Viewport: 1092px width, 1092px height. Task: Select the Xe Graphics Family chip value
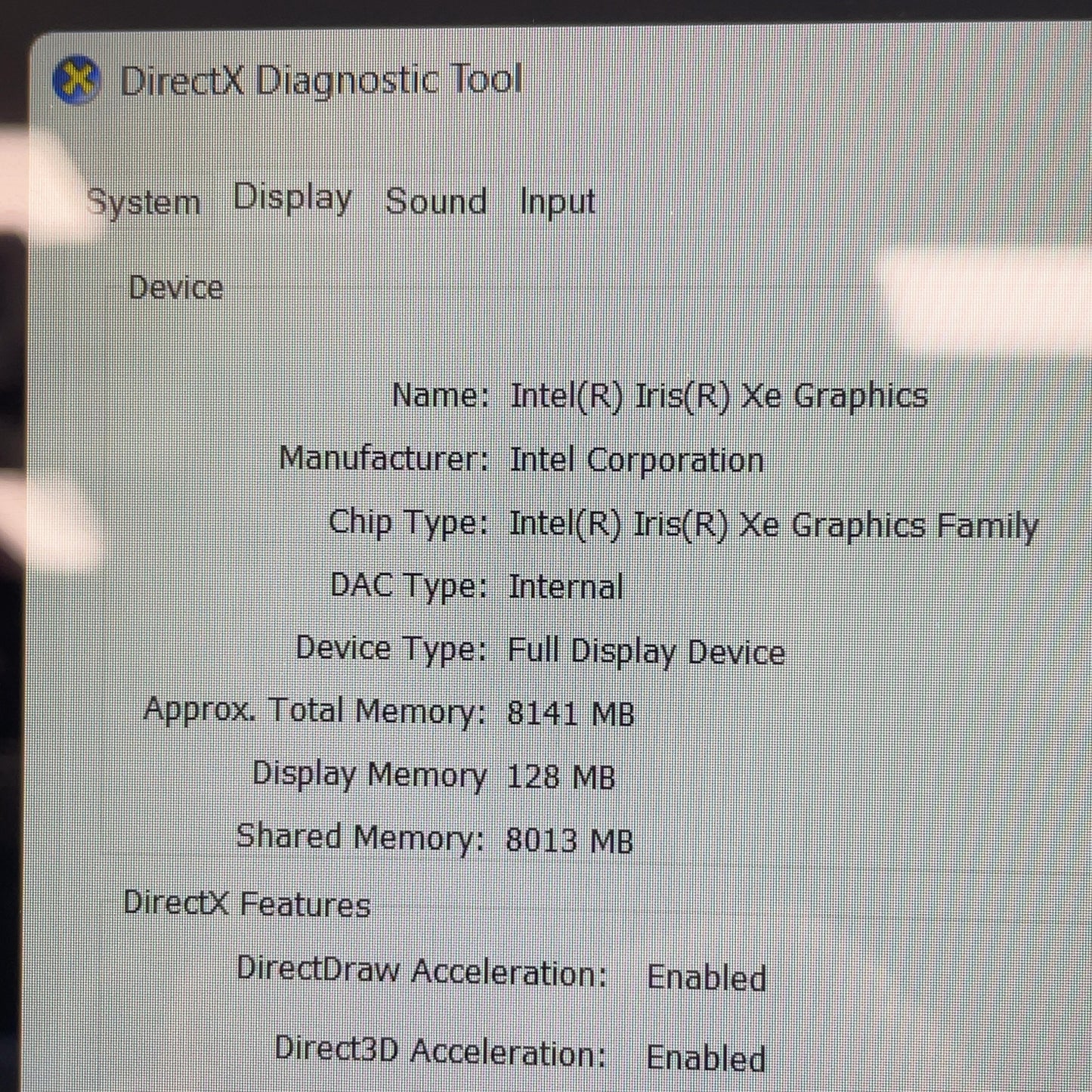pos(774,525)
